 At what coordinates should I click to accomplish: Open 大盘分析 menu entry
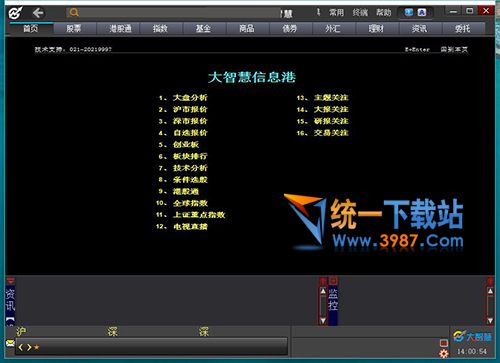(x=190, y=98)
